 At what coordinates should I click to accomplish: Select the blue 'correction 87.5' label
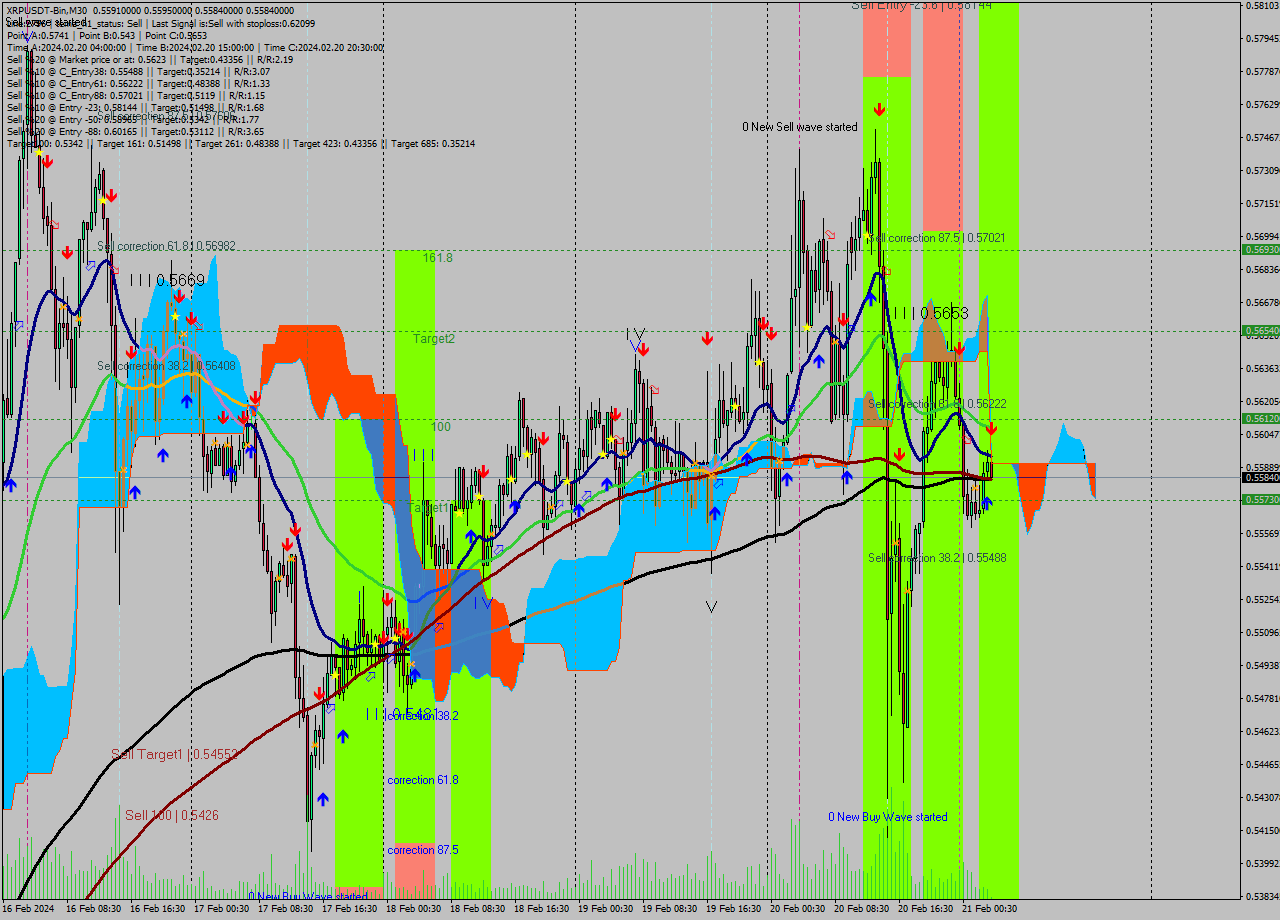422,850
